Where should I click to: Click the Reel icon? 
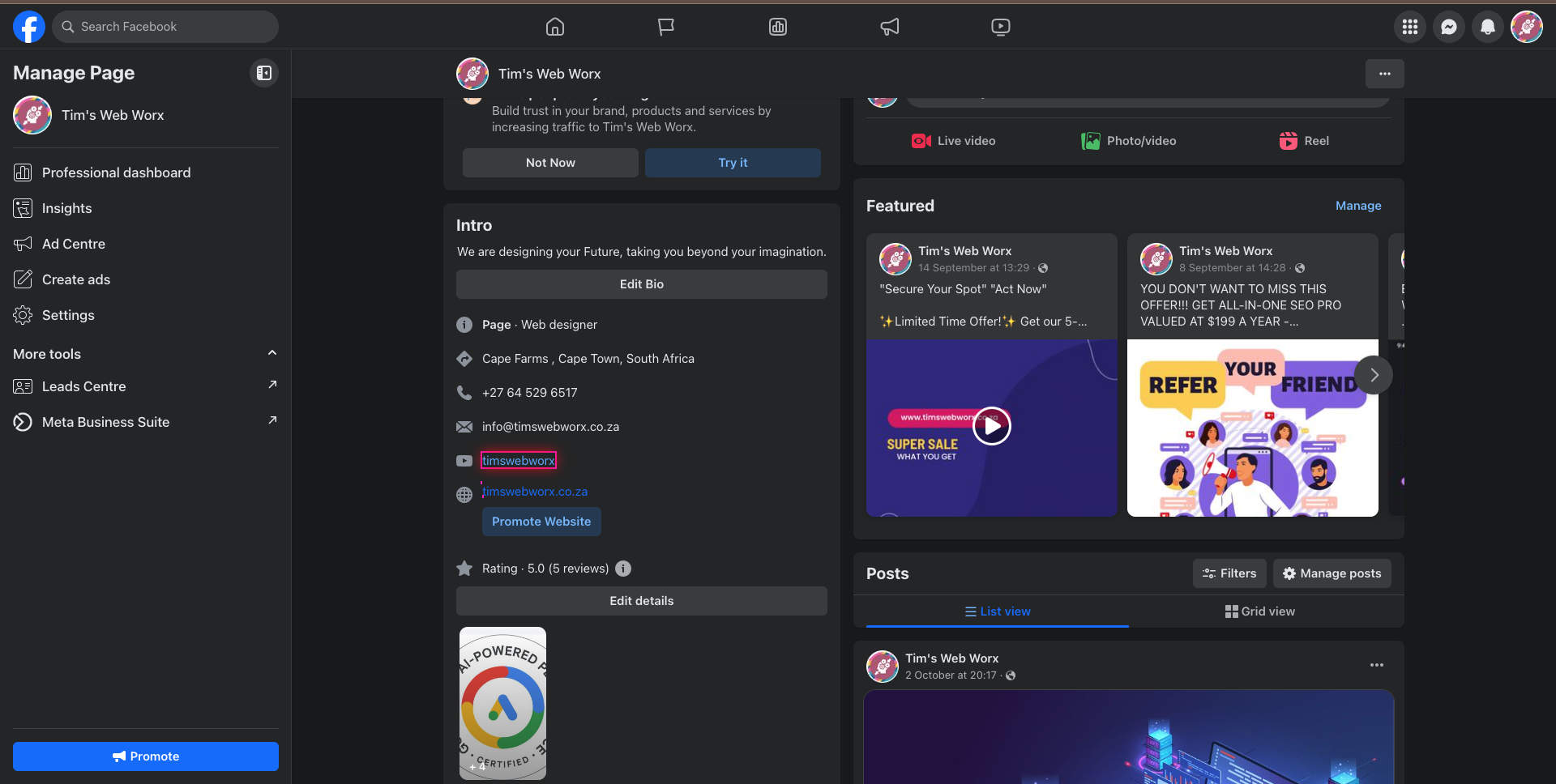click(1289, 141)
